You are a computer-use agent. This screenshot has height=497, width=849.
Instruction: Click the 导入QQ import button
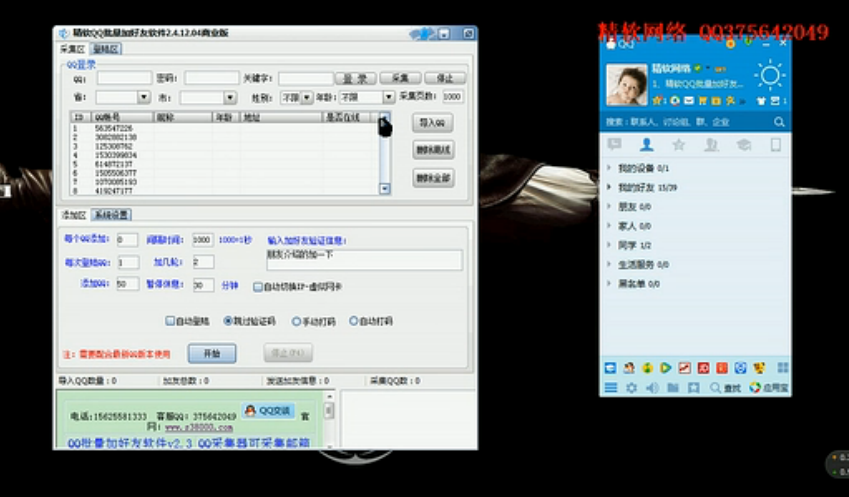pyautogui.click(x=433, y=123)
